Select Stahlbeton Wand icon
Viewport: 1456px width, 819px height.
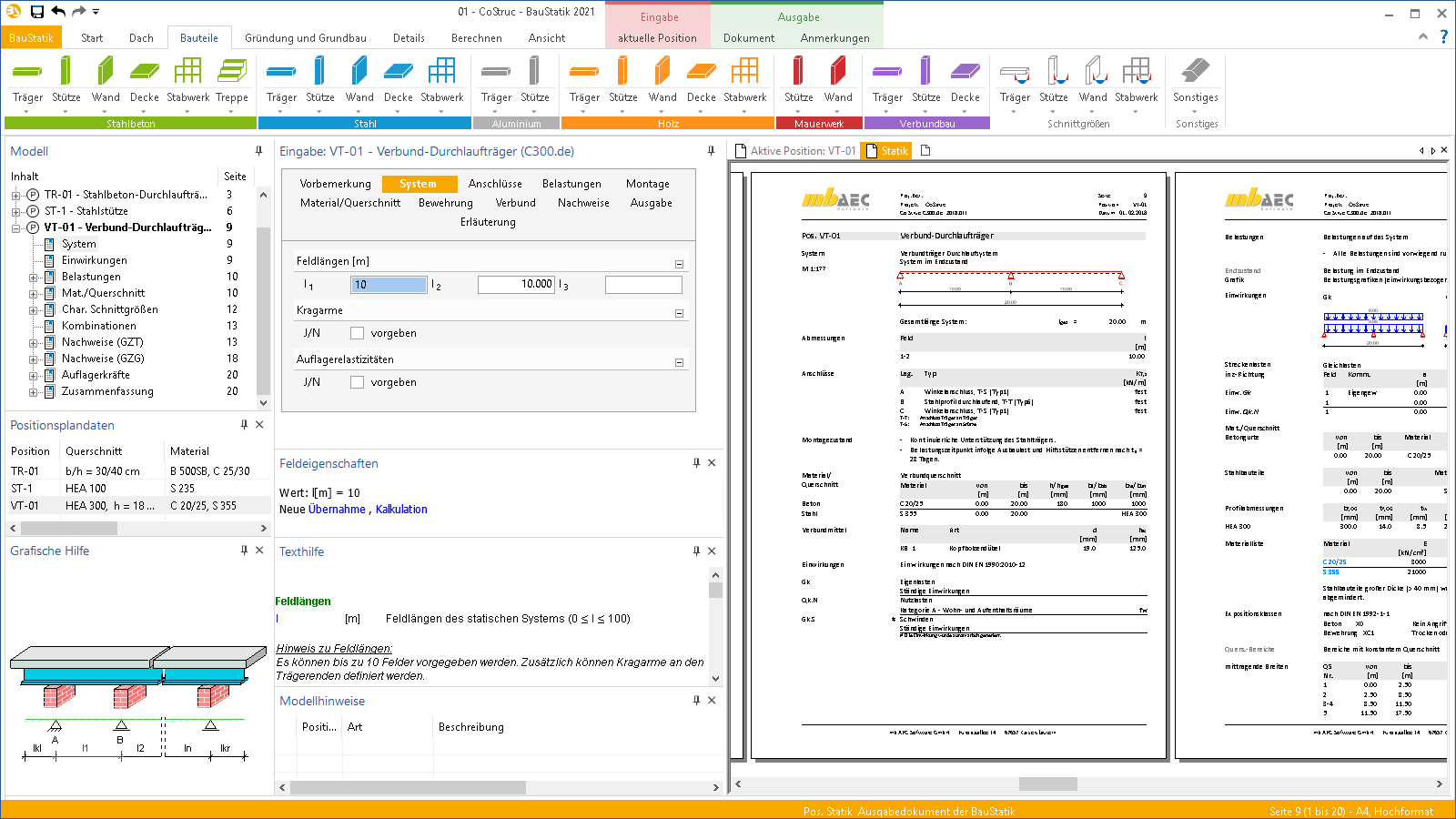click(x=106, y=72)
